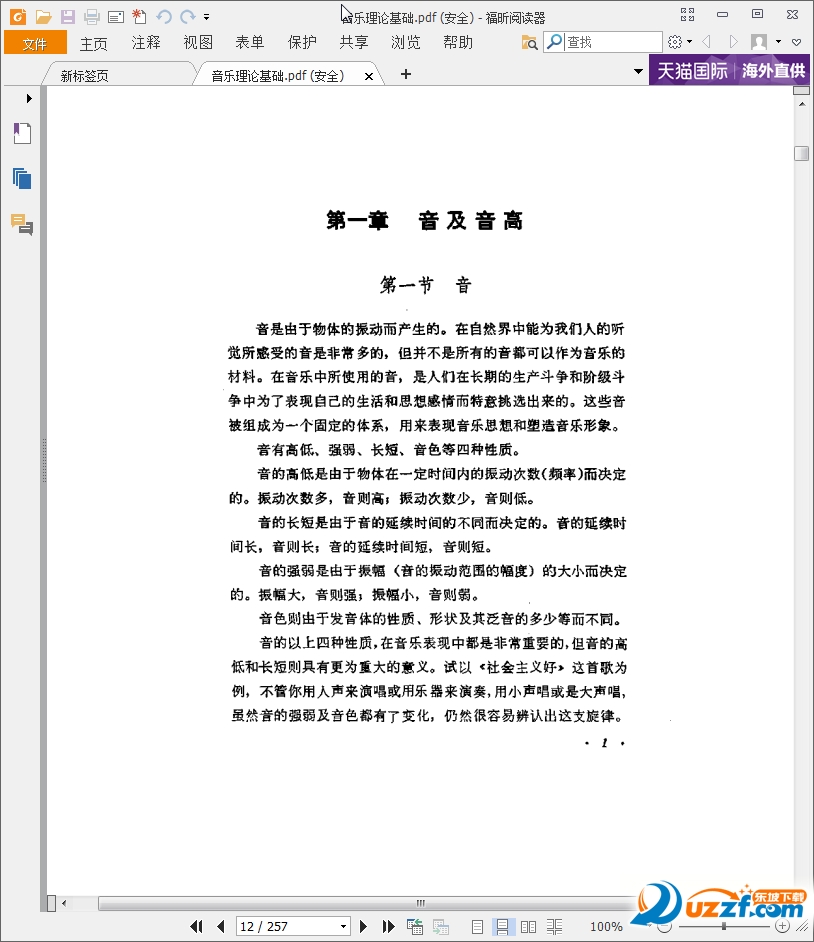Jump to the last page
The width and height of the screenshot is (814, 942).
click(389, 927)
